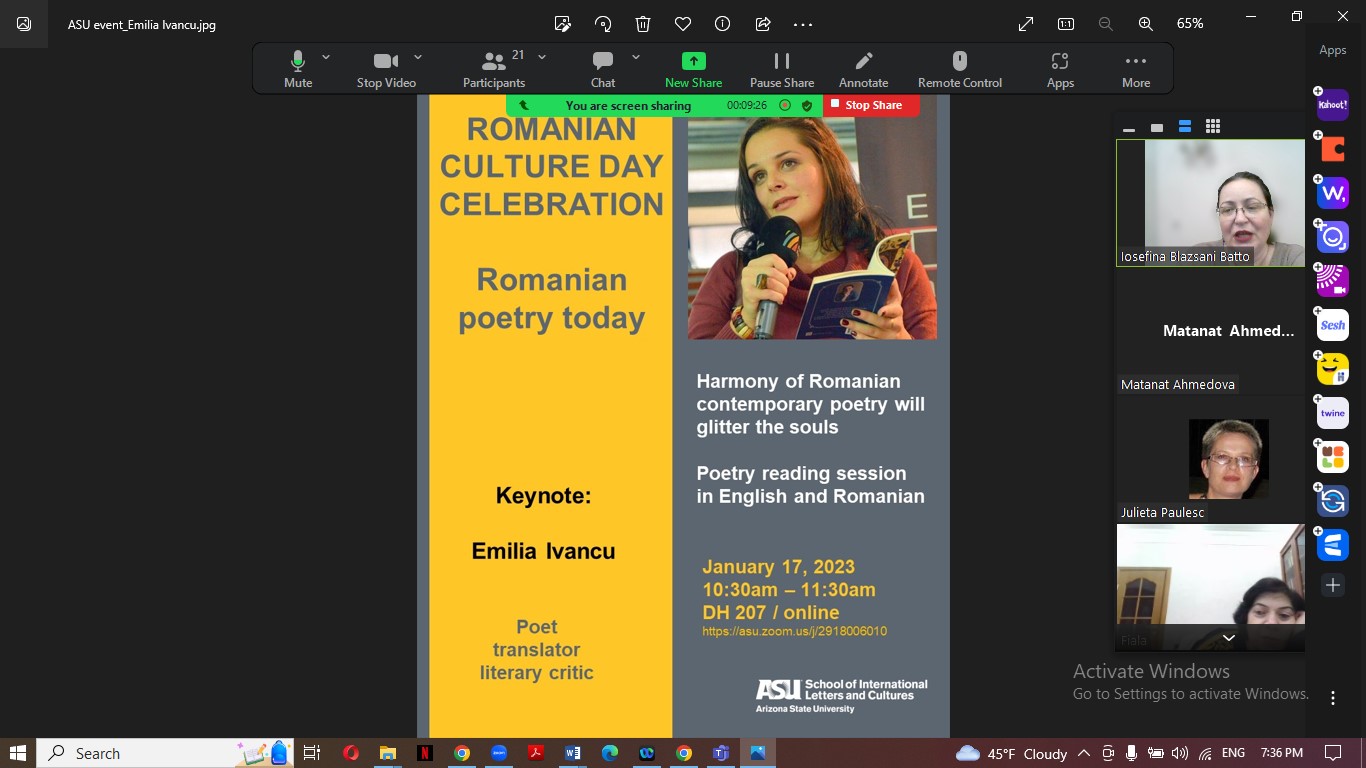Open the More menu in Zoom toolbar
Viewport: 1366px width, 768px height.
(x=1136, y=69)
